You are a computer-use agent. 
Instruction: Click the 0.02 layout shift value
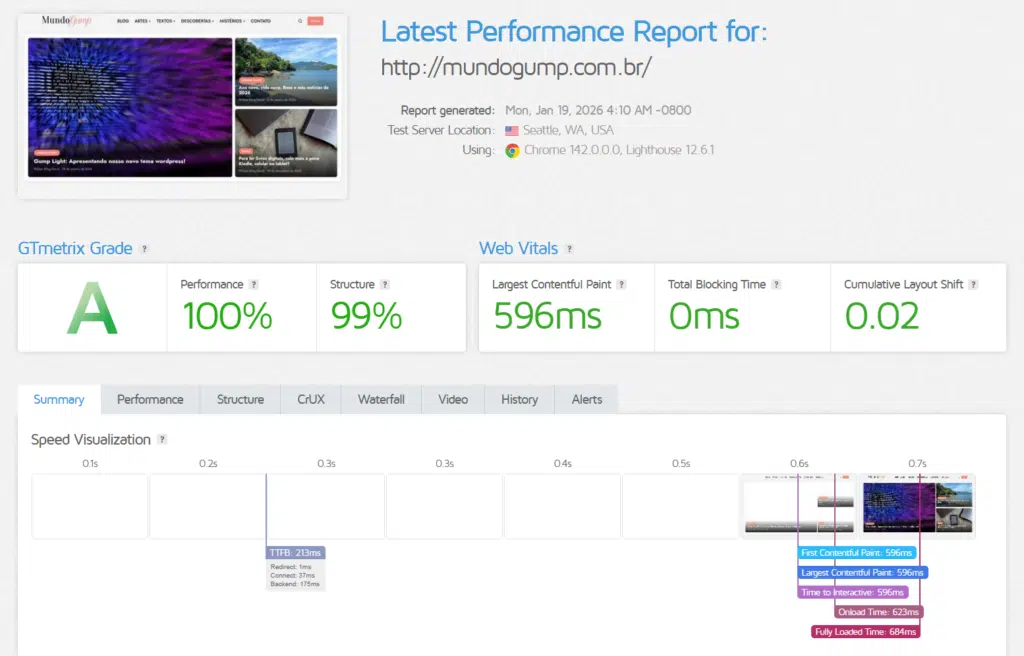pyautogui.click(x=882, y=316)
